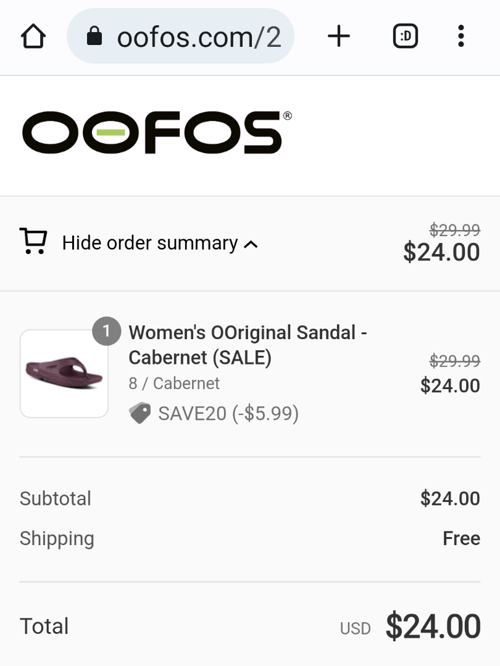Tap the browser home icon

(33, 37)
